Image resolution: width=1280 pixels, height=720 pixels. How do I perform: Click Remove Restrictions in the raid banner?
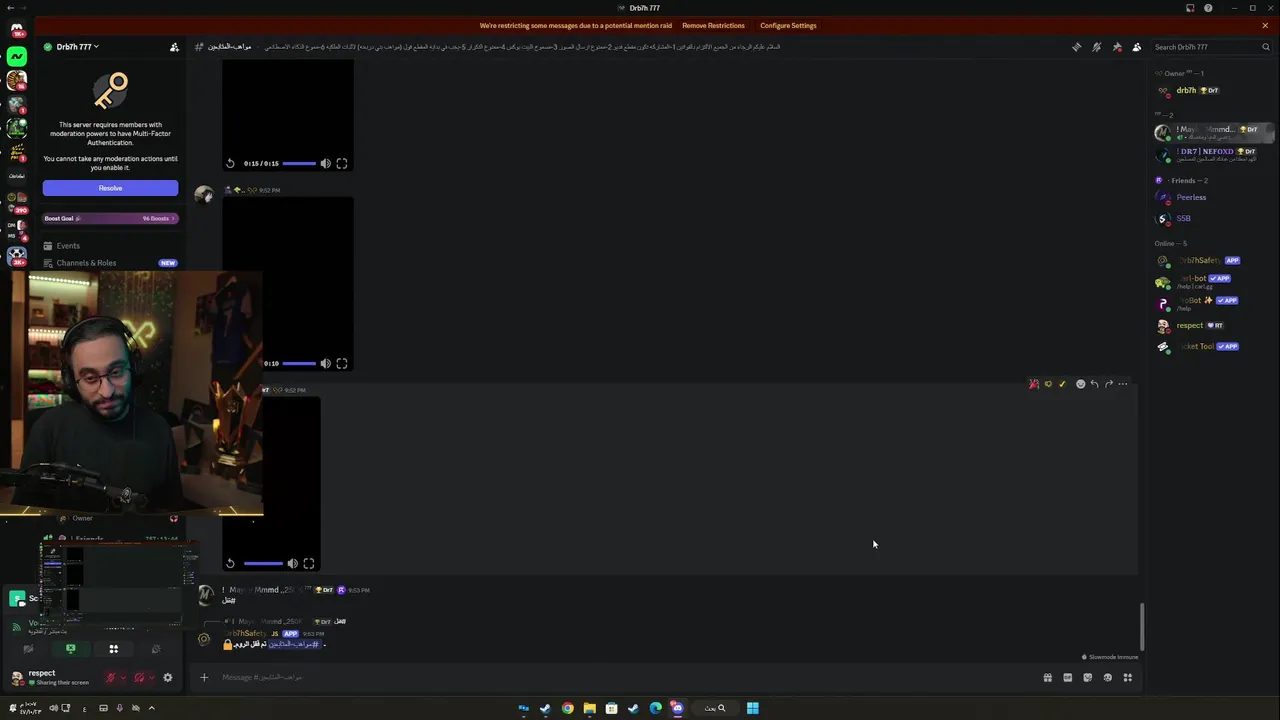tap(713, 25)
